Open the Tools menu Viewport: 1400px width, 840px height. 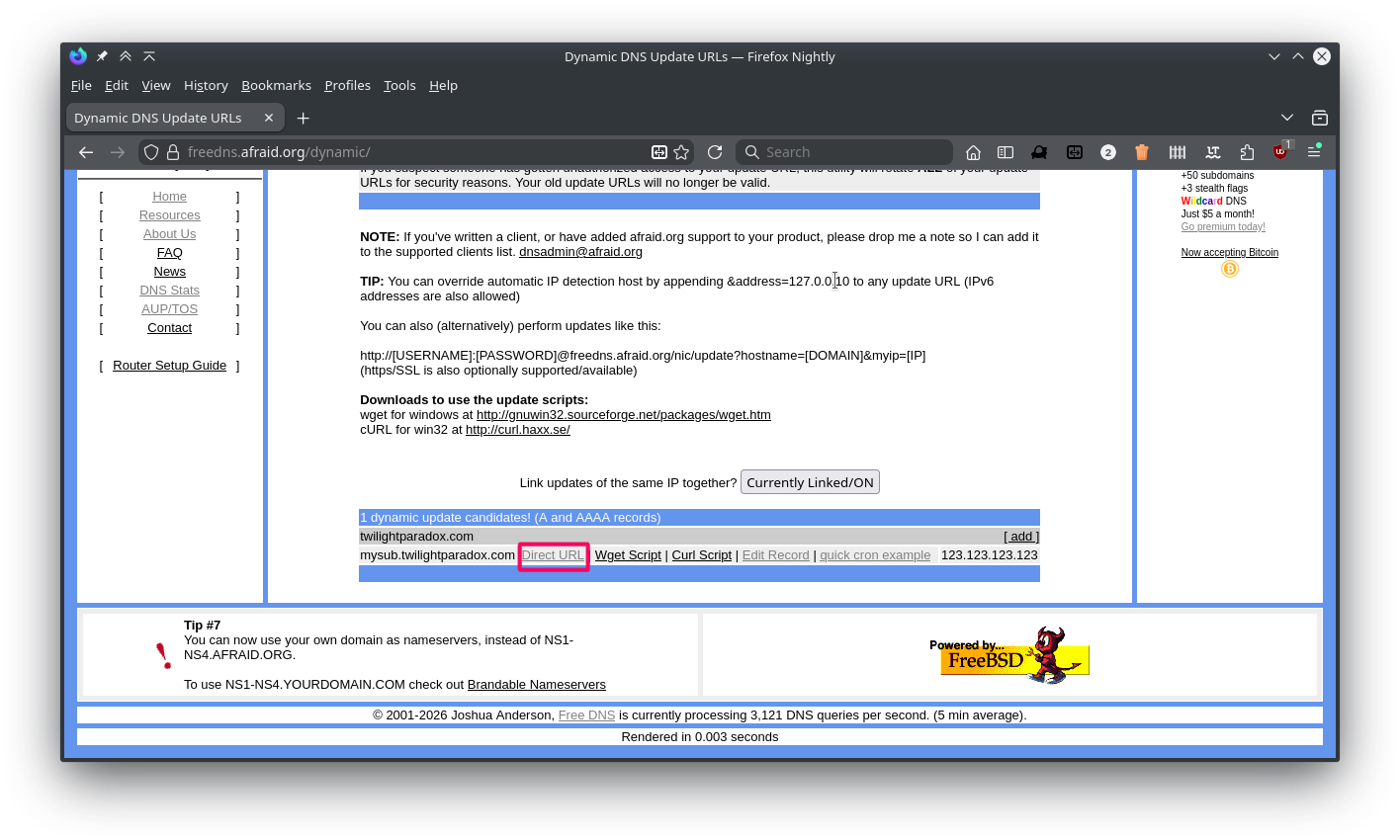[x=399, y=85]
